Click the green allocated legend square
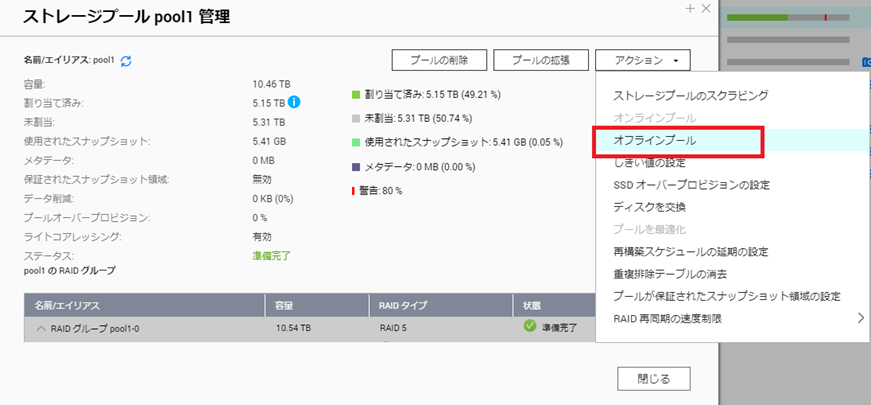 click(x=355, y=95)
